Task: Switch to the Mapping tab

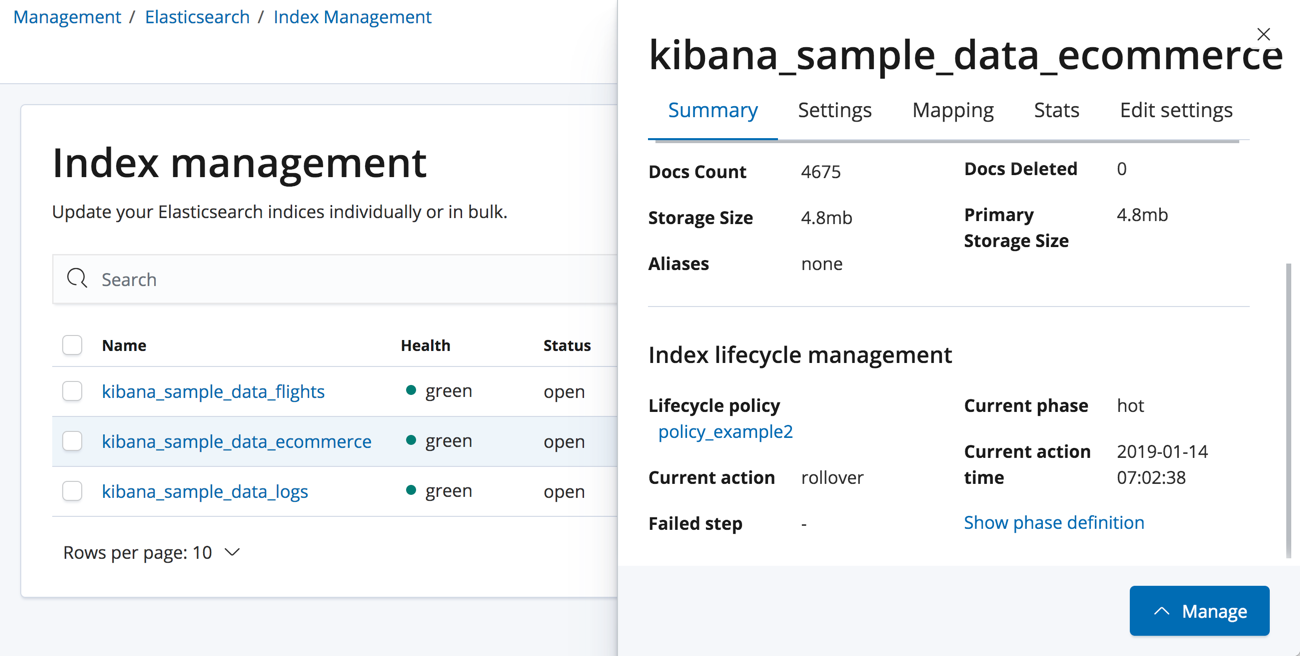Action: [x=952, y=110]
